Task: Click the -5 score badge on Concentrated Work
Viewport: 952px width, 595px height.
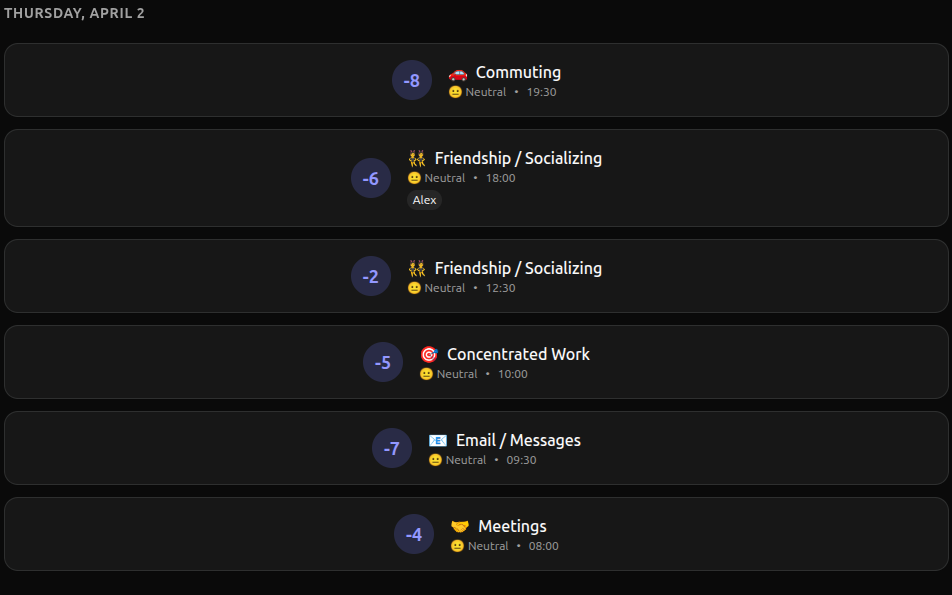Action: 383,362
